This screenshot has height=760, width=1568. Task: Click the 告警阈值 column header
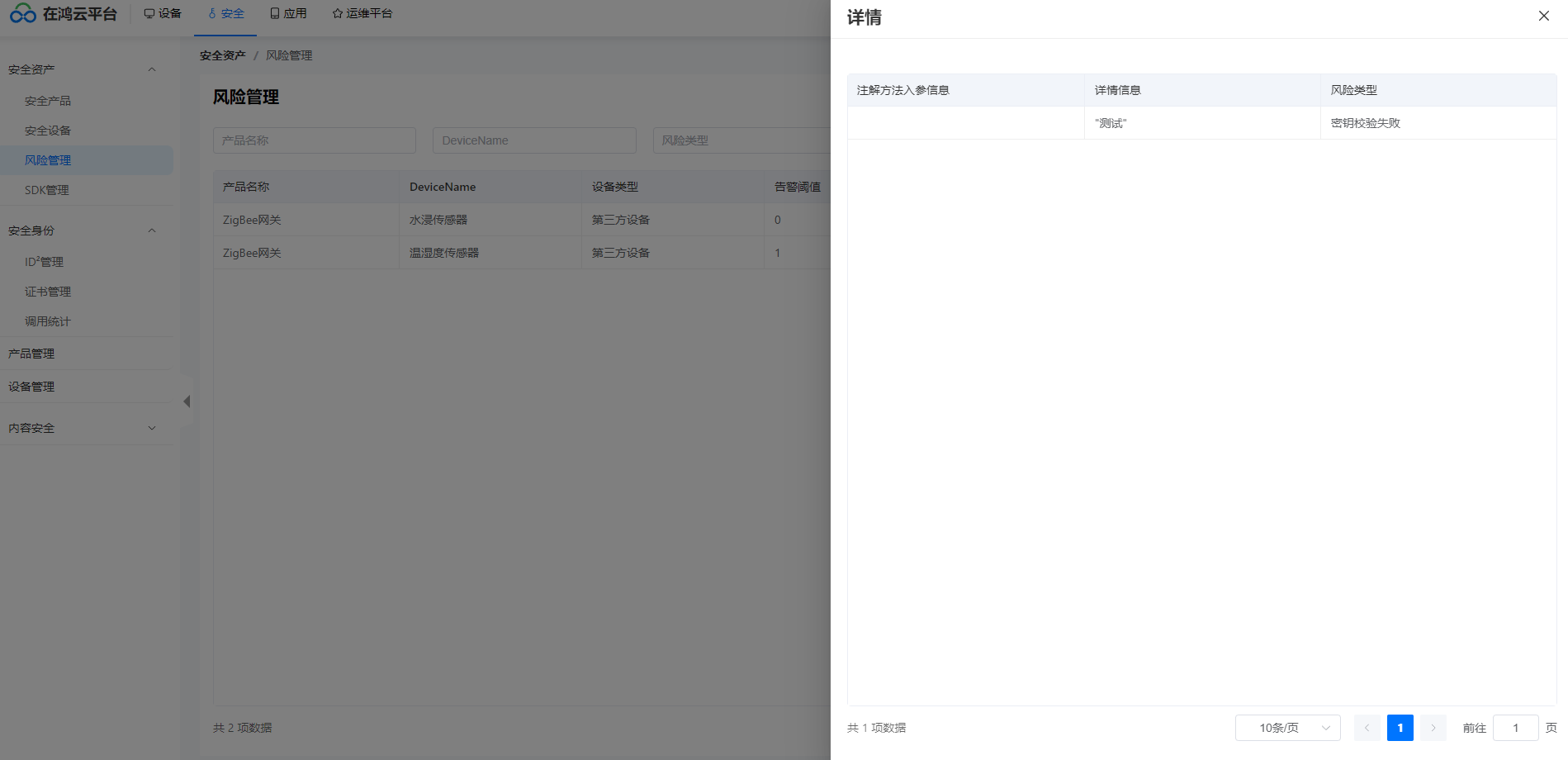coord(798,187)
